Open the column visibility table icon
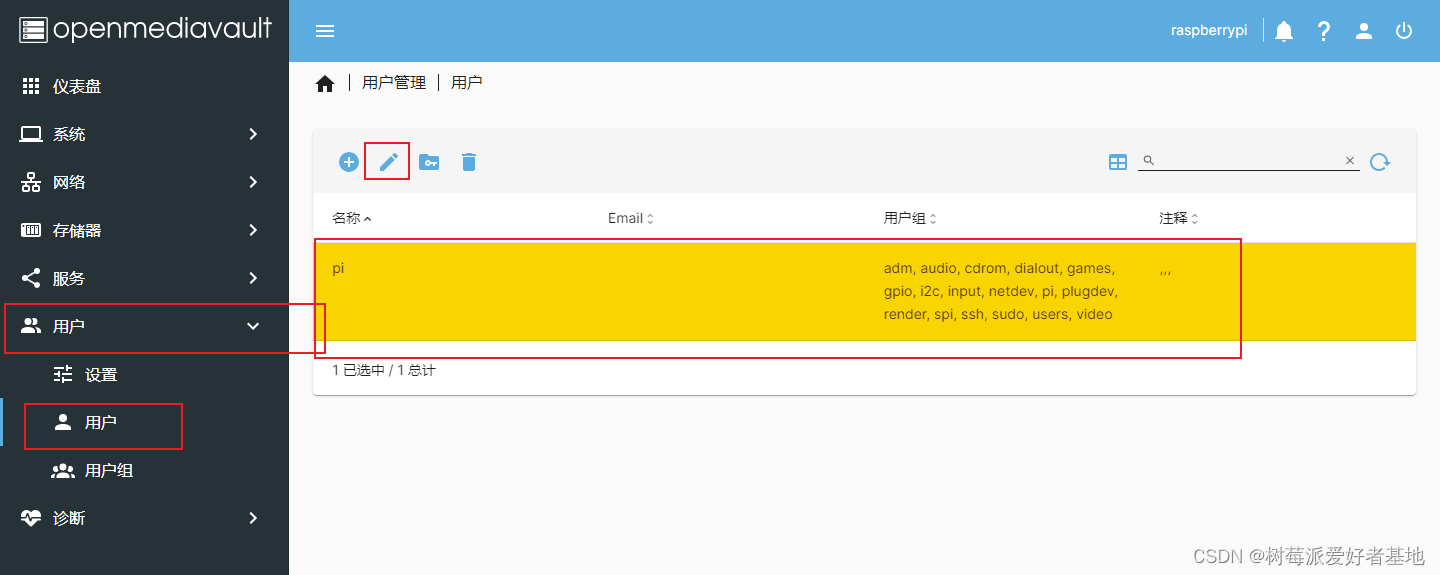1440x575 pixels. point(1118,162)
